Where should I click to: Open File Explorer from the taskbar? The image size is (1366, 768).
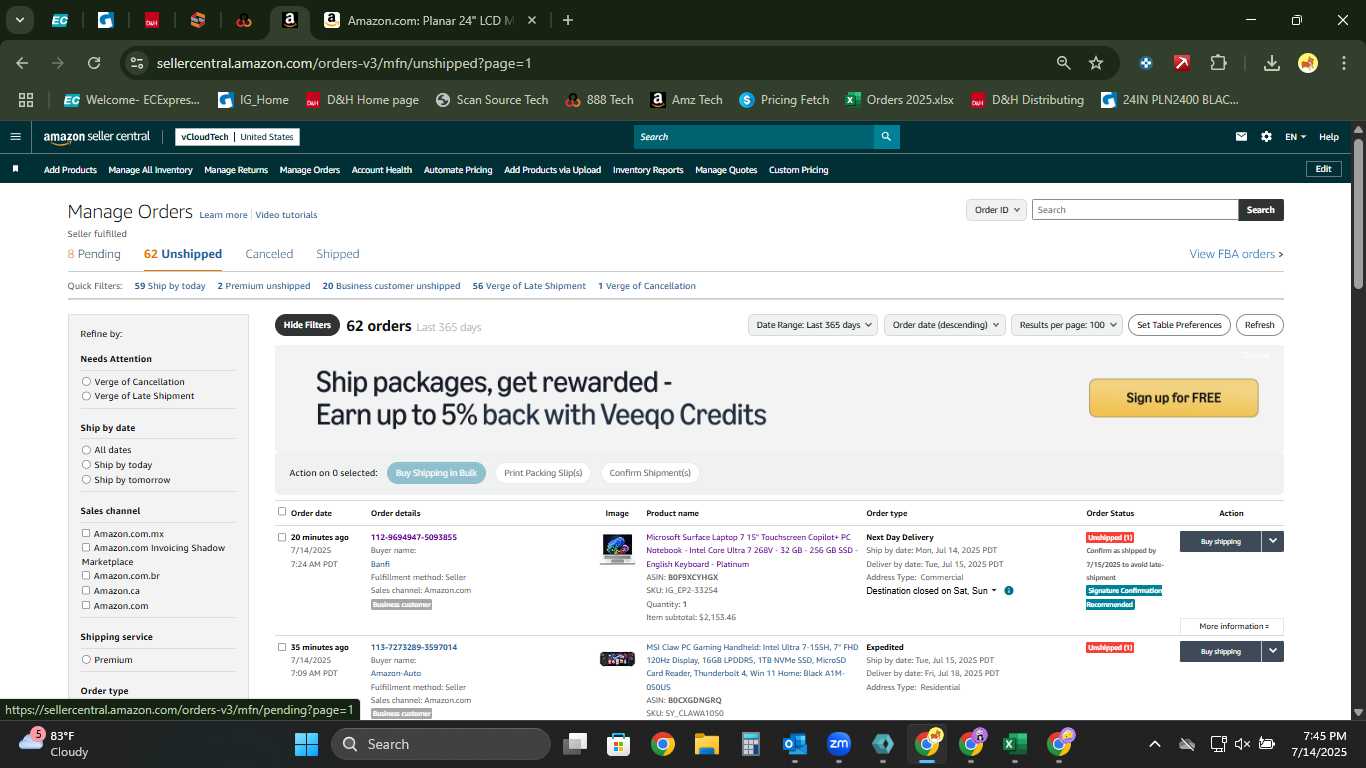(707, 744)
